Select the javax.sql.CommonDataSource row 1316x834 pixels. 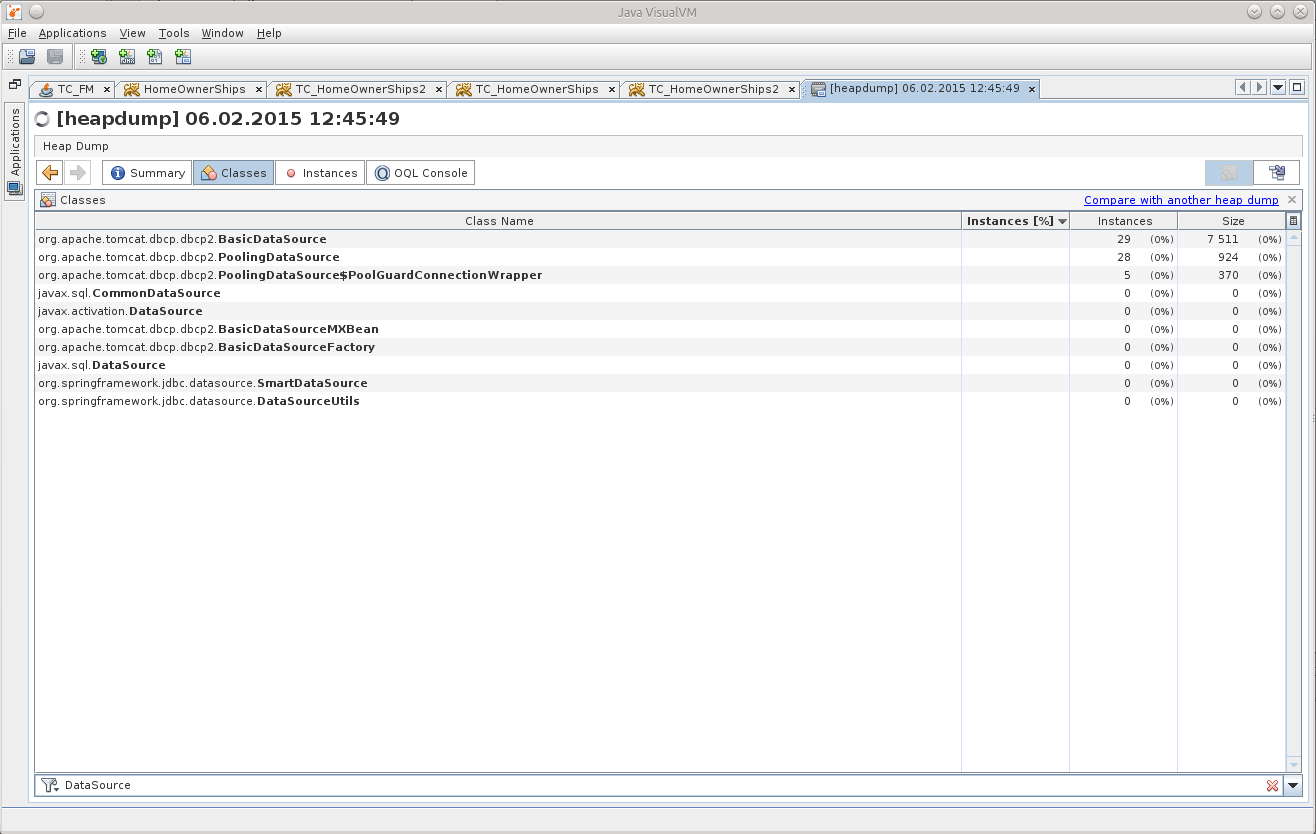[660, 293]
